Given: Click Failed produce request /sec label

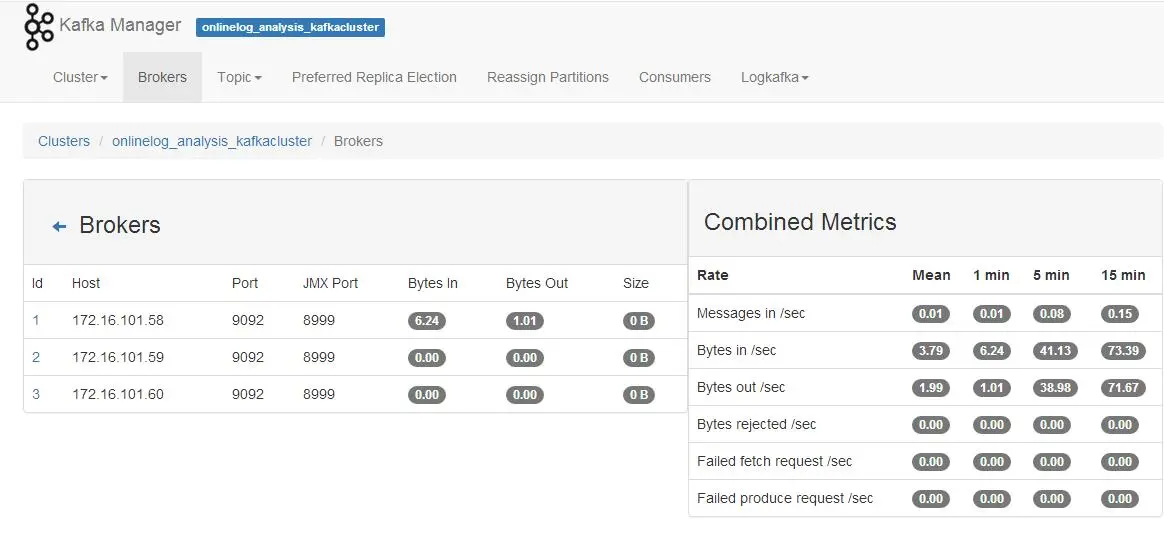Looking at the screenshot, I should [785, 499].
